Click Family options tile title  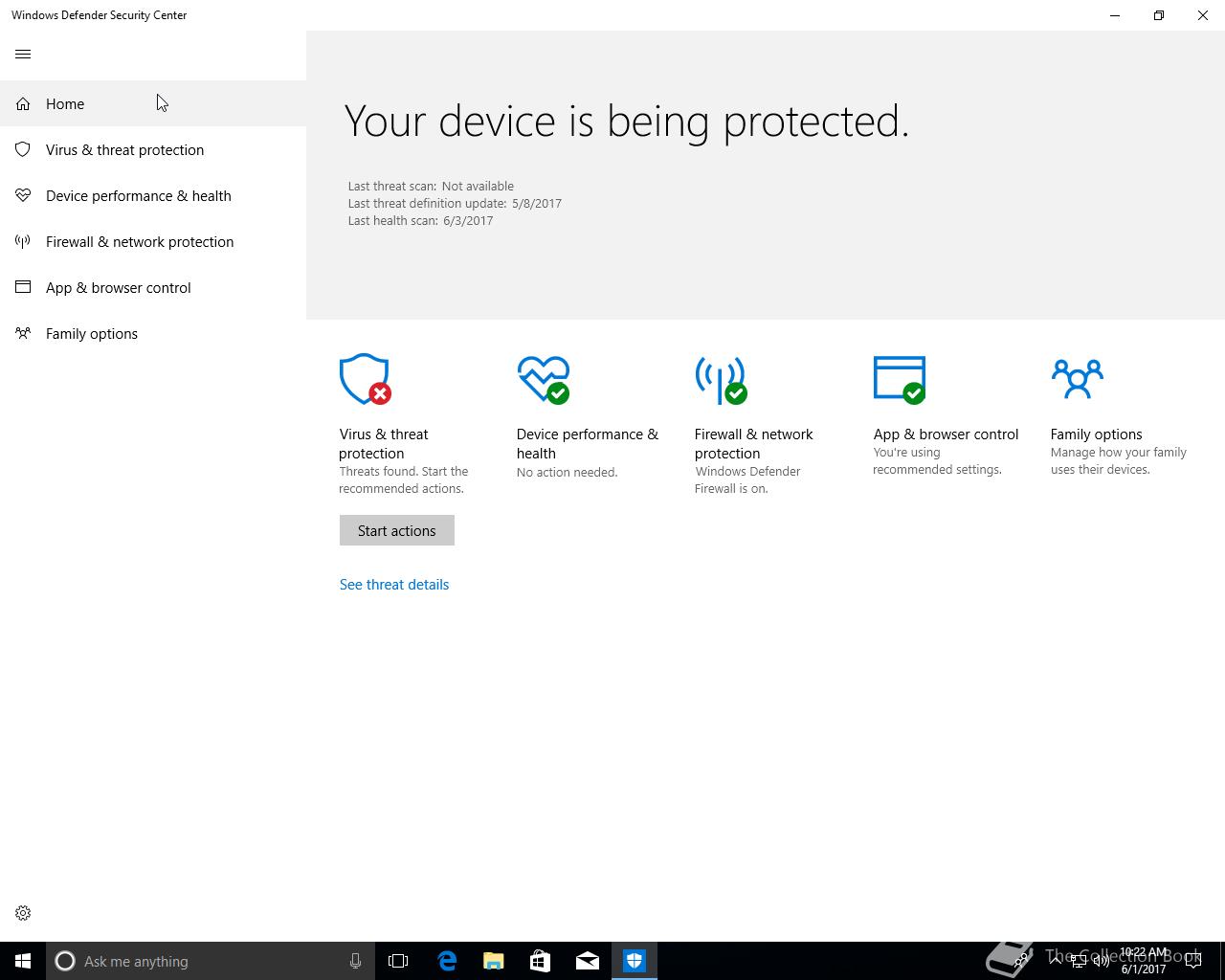(1097, 434)
